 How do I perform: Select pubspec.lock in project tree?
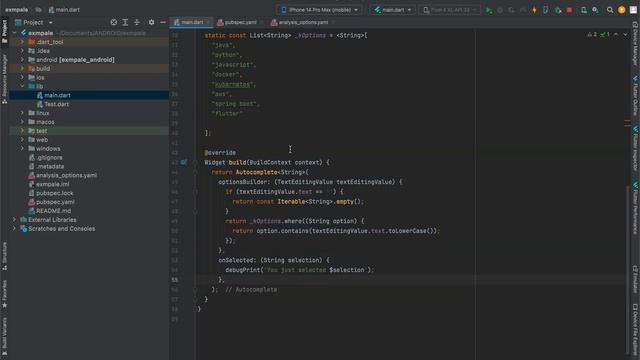[x=55, y=193]
